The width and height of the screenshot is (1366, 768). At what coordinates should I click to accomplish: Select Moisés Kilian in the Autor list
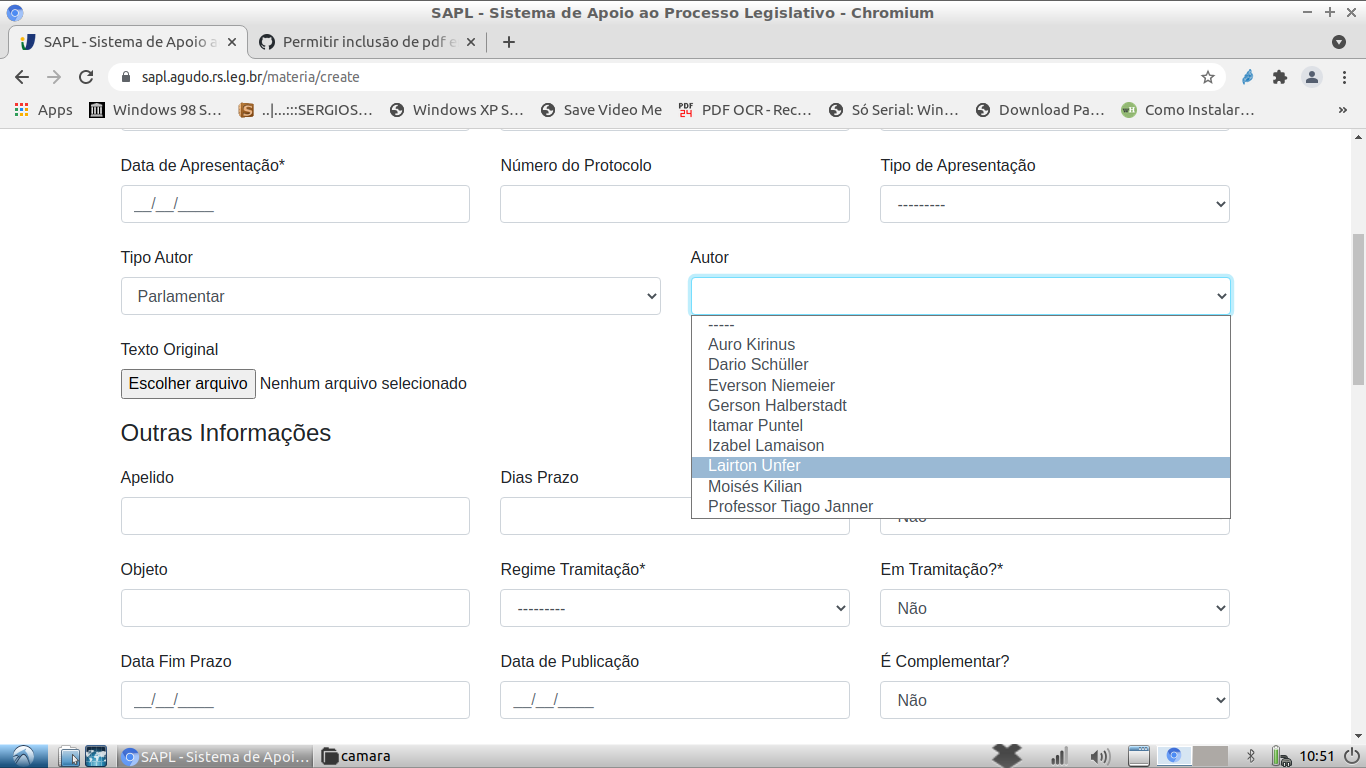click(x=961, y=486)
